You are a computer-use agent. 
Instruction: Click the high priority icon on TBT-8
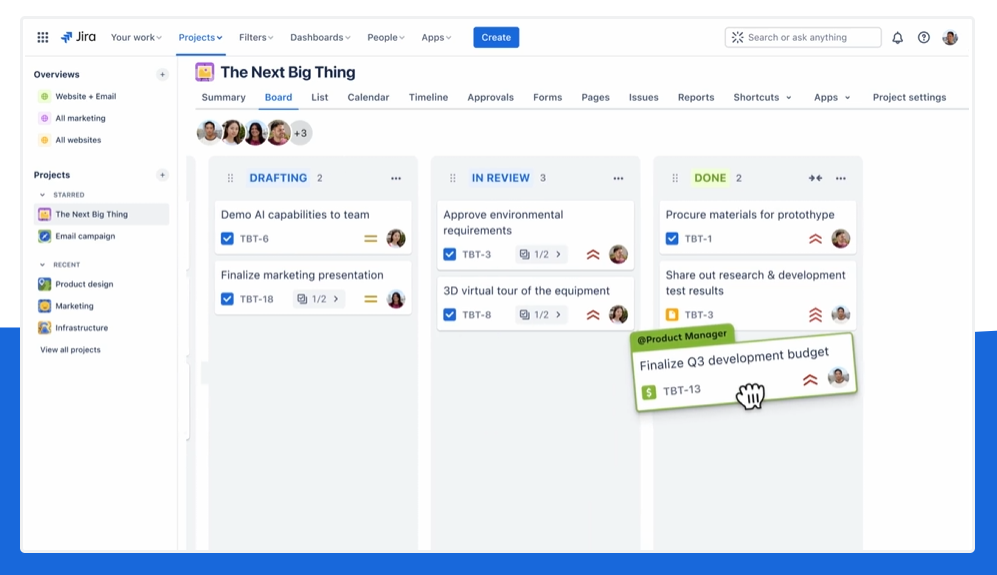(x=593, y=314)
